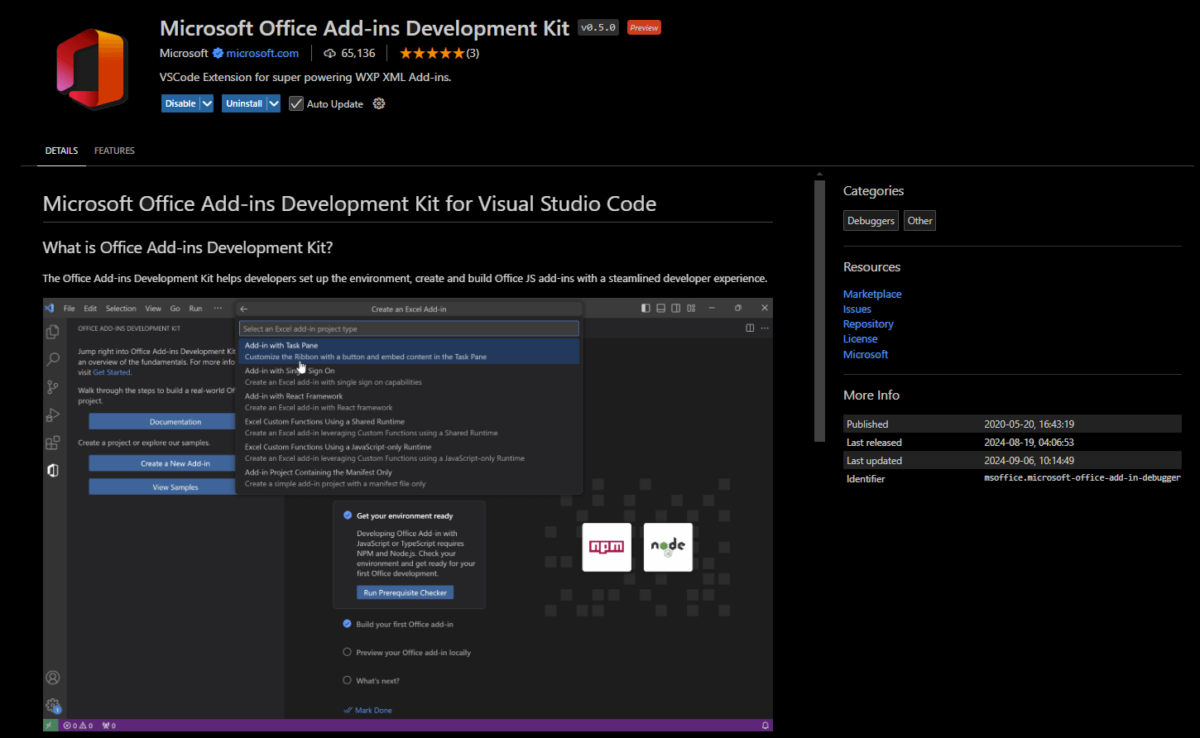Uncheck the Auto Update checkbox
The image size is (1200, 738).
point(296,103)
